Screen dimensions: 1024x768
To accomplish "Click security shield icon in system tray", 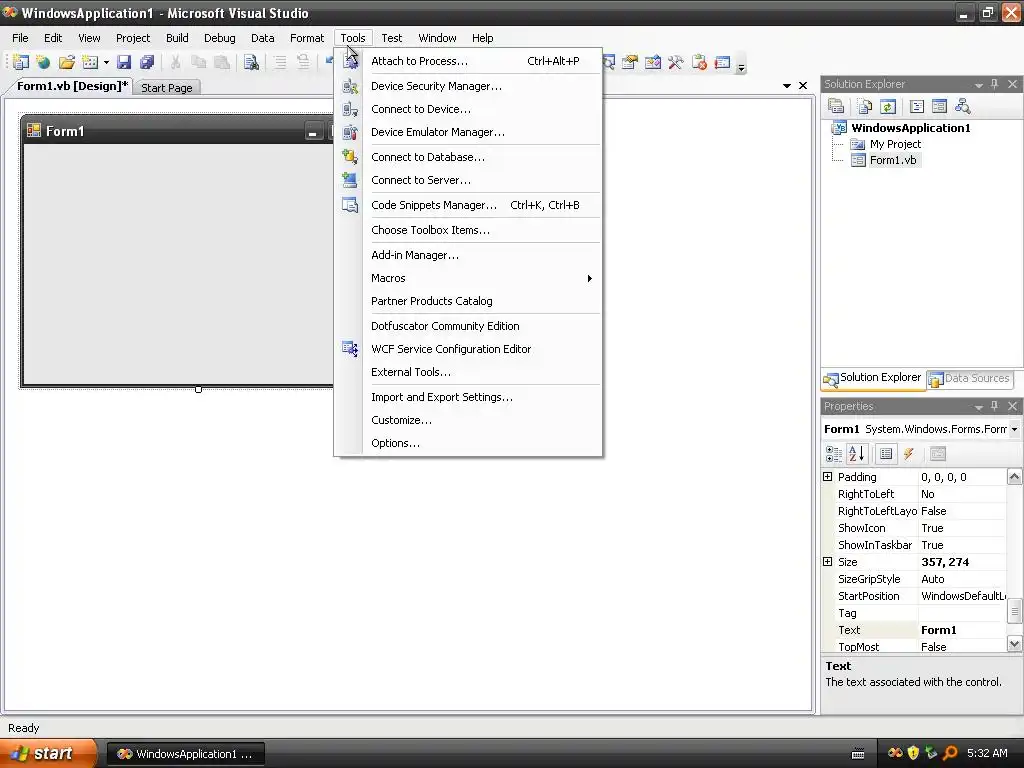I will pyautogui.click(x=913, y=753).
